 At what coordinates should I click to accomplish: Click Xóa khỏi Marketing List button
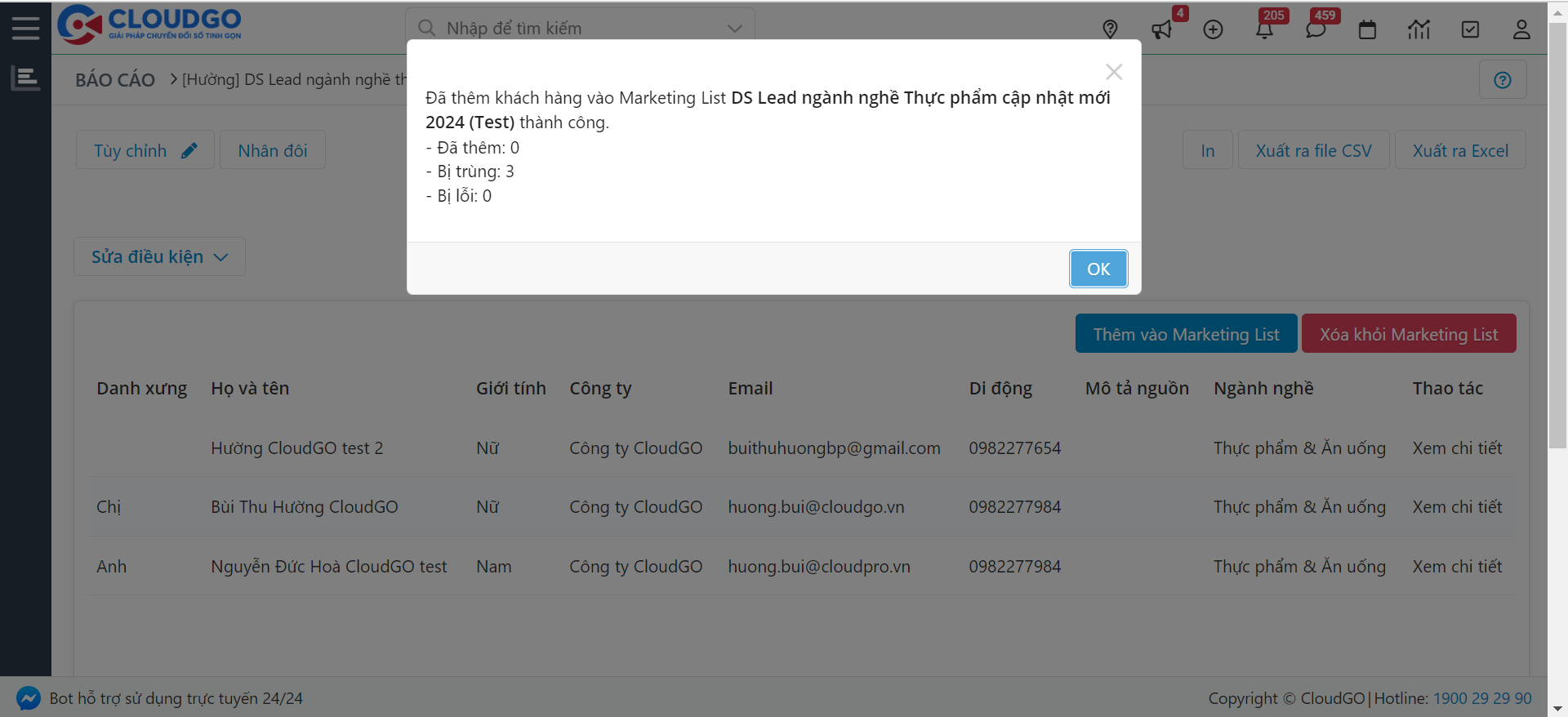point(1409,334)
